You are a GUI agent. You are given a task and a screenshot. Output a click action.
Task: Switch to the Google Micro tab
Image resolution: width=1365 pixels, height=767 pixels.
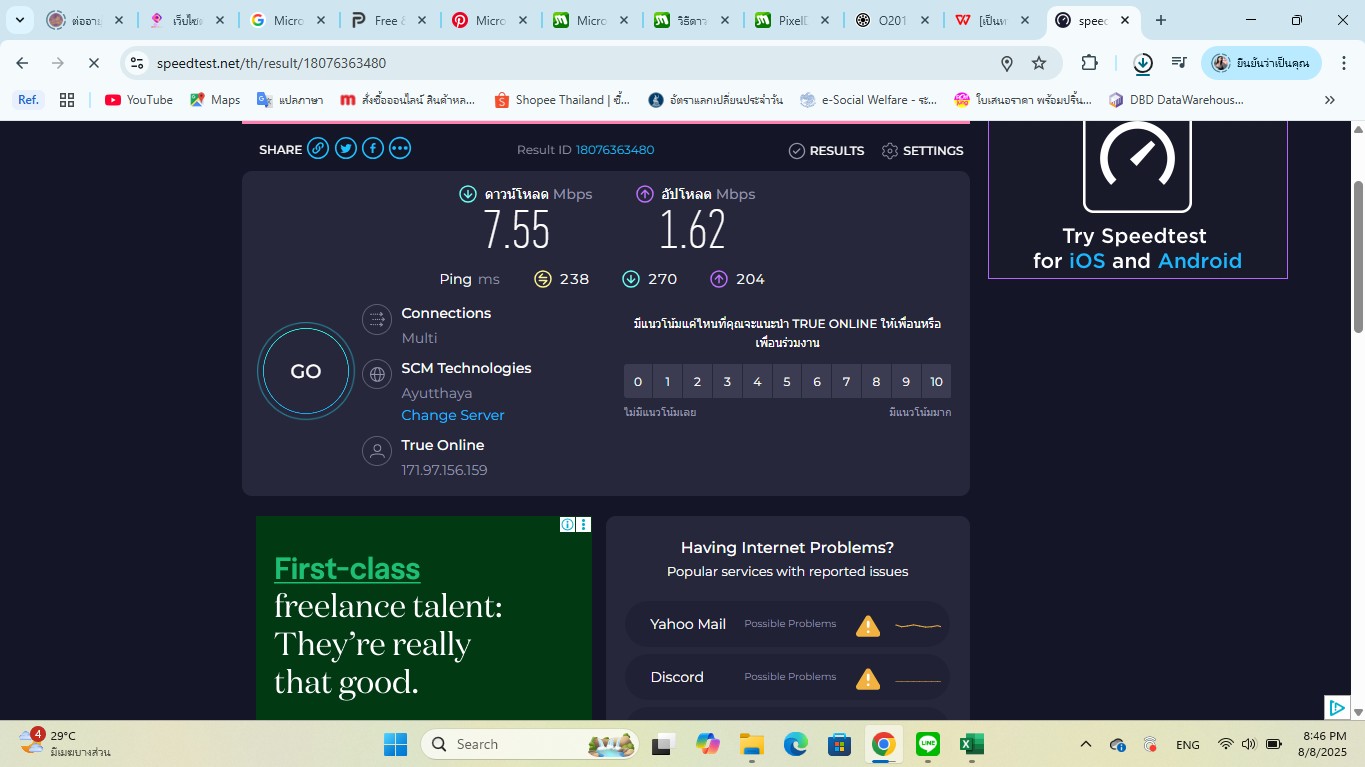pyautogui.click(x=286, y=20)
